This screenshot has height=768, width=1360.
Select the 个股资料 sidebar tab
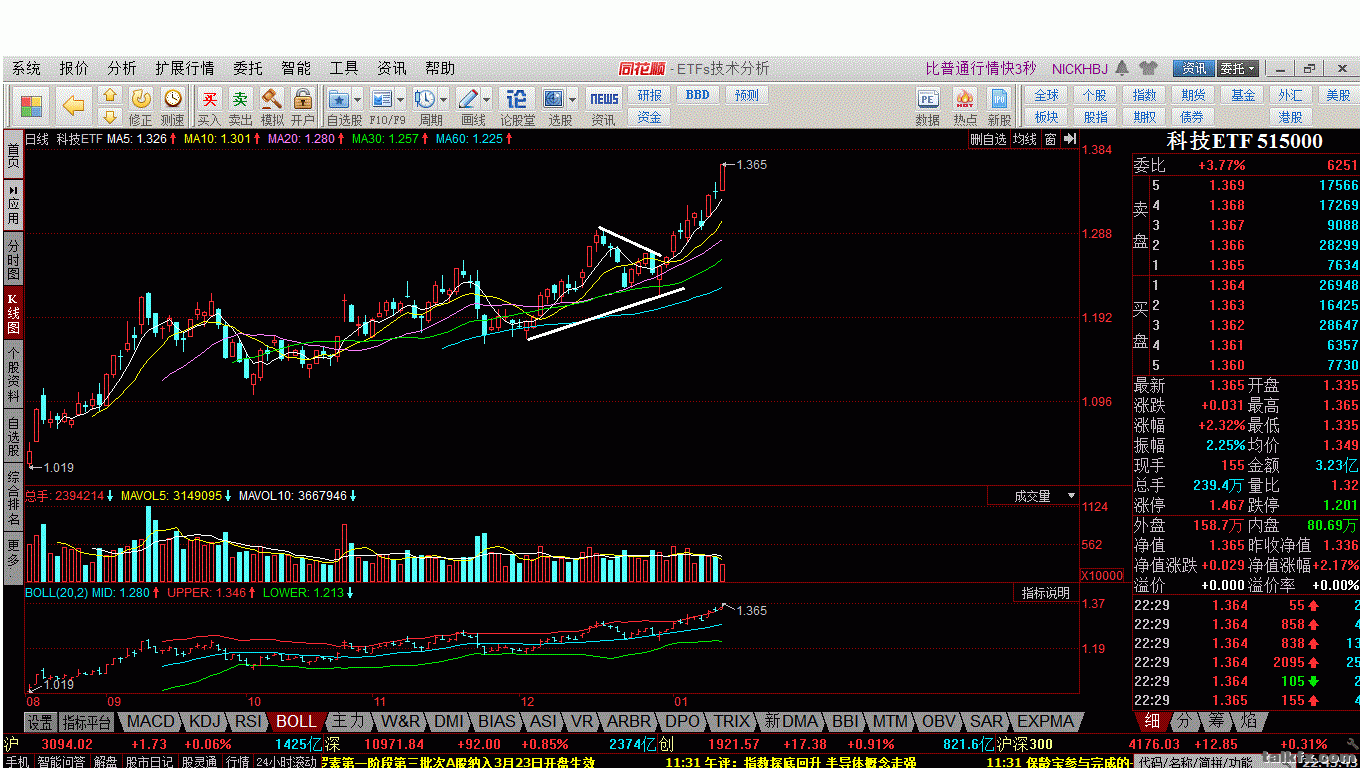(13, 374)
